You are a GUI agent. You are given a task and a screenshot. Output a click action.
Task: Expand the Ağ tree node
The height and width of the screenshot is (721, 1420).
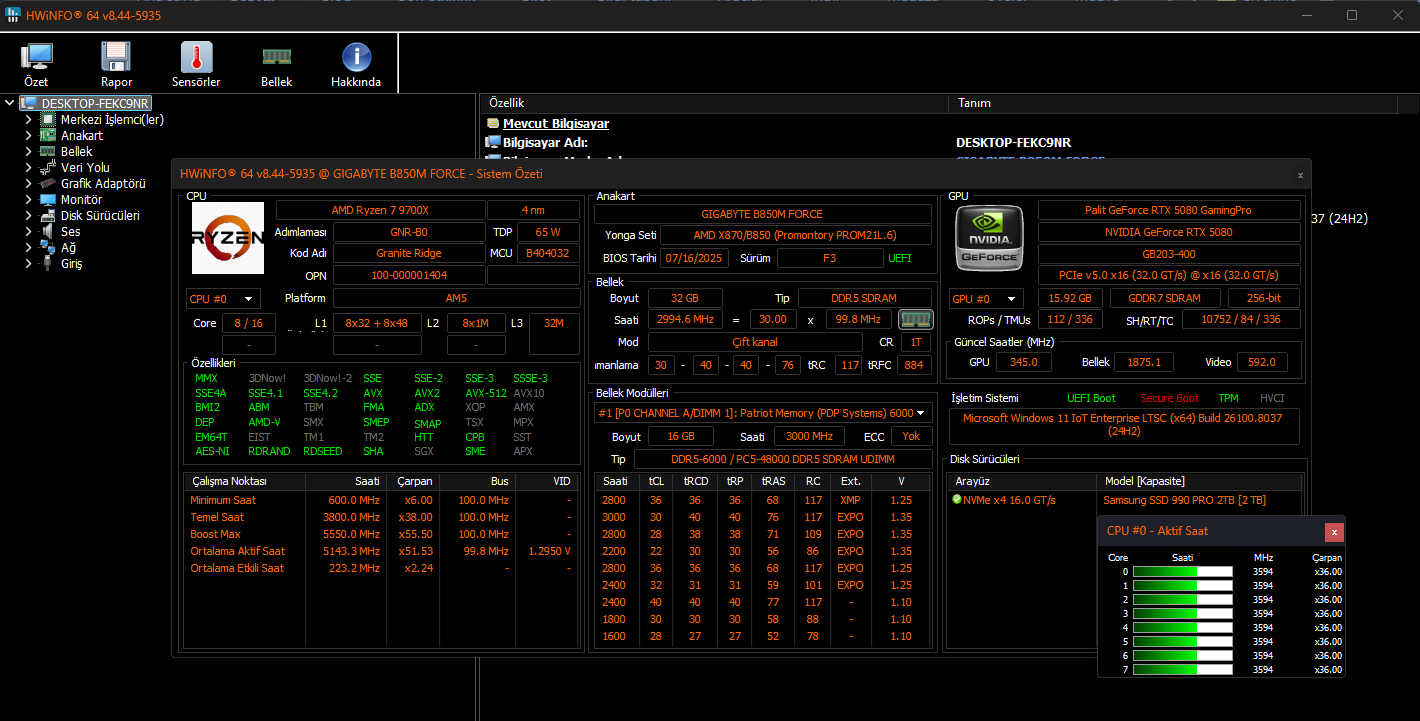[x=28, y=247]
